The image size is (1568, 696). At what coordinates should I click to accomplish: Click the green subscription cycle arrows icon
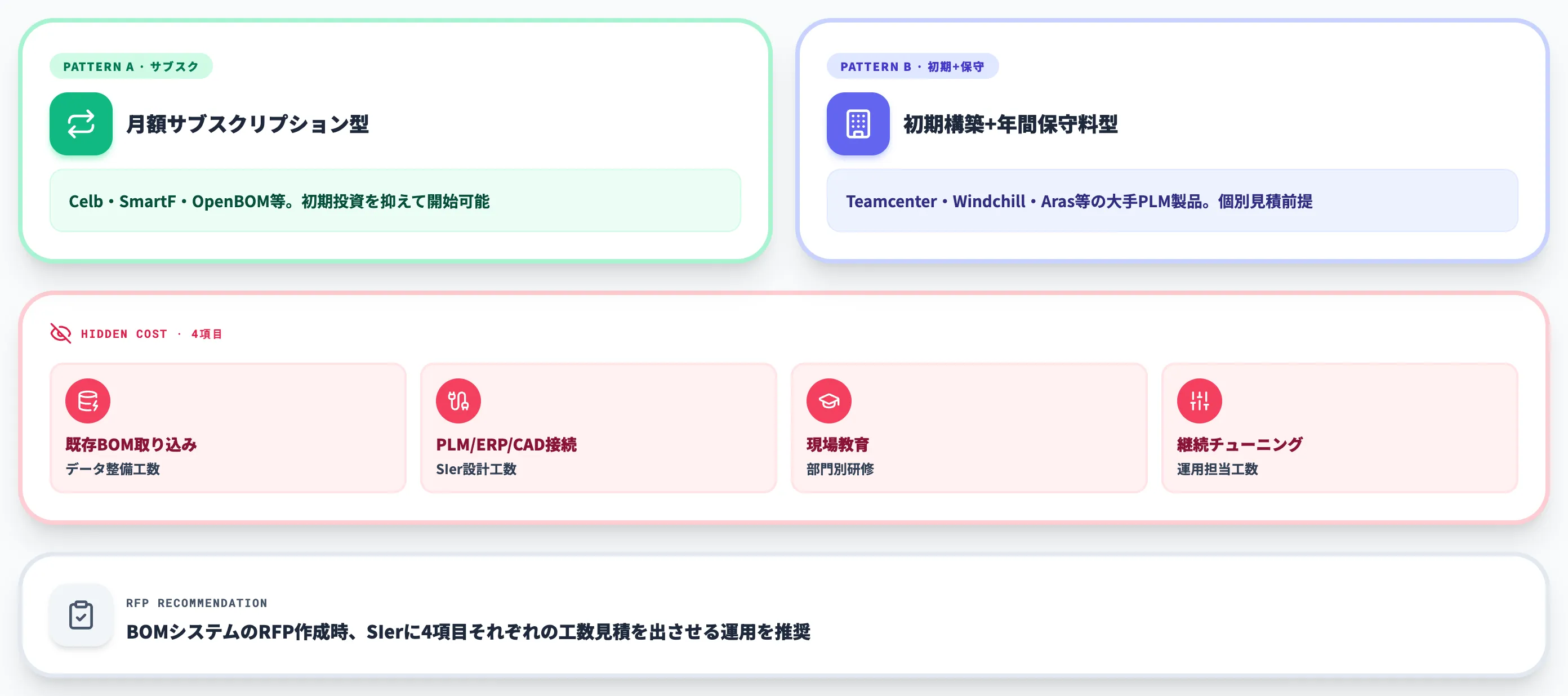81,124
